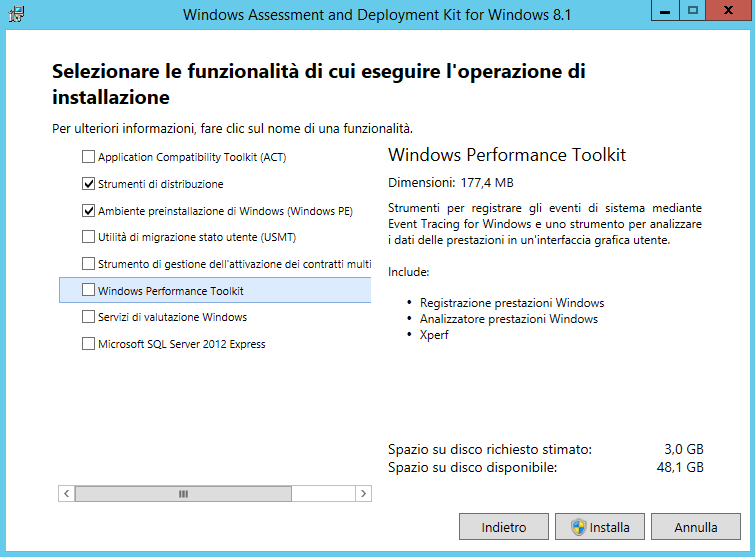This screenshot has height=557, width=755.
Task: Tick the Utilità di migrazione stato utente checkbox
Action: click(89, 238)
